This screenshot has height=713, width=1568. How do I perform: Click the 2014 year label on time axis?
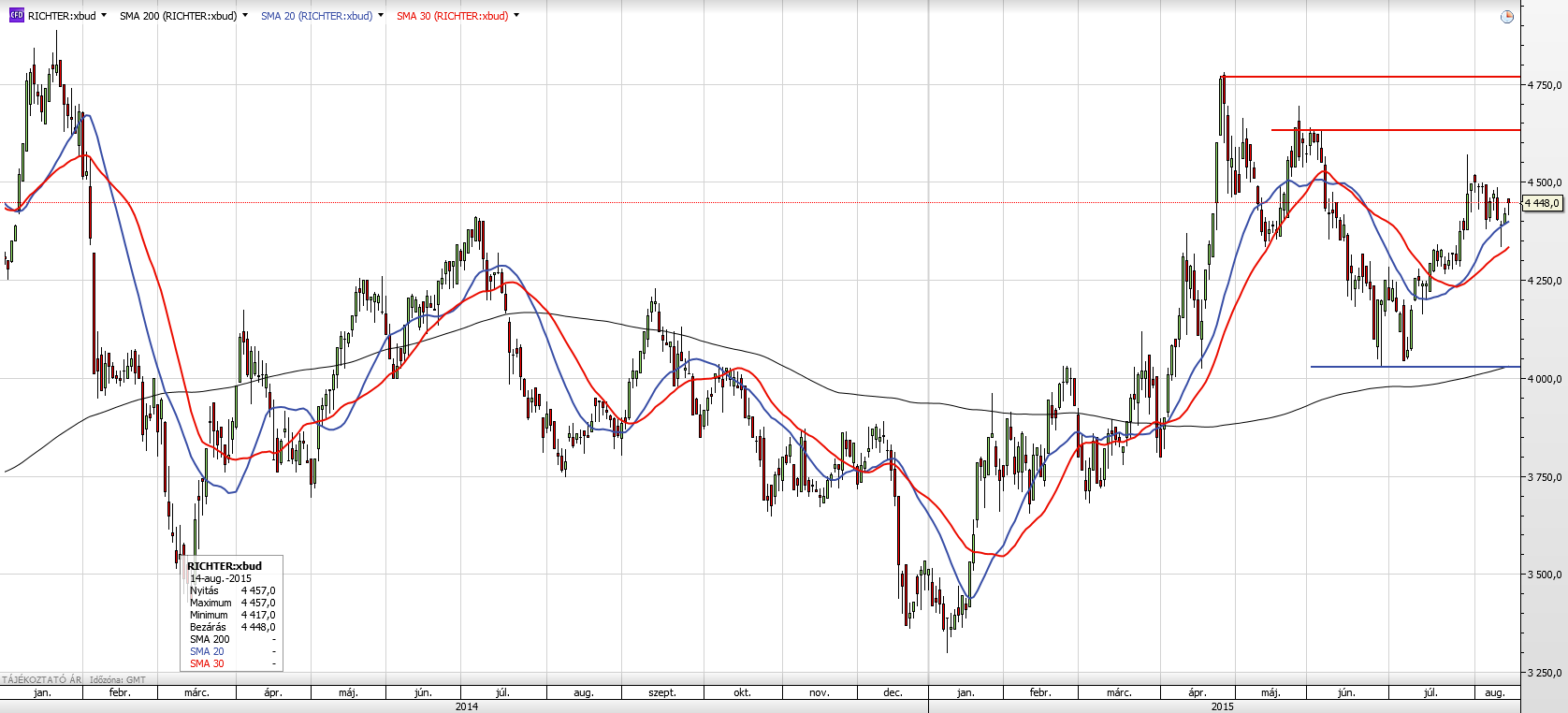tap(467, 706)
